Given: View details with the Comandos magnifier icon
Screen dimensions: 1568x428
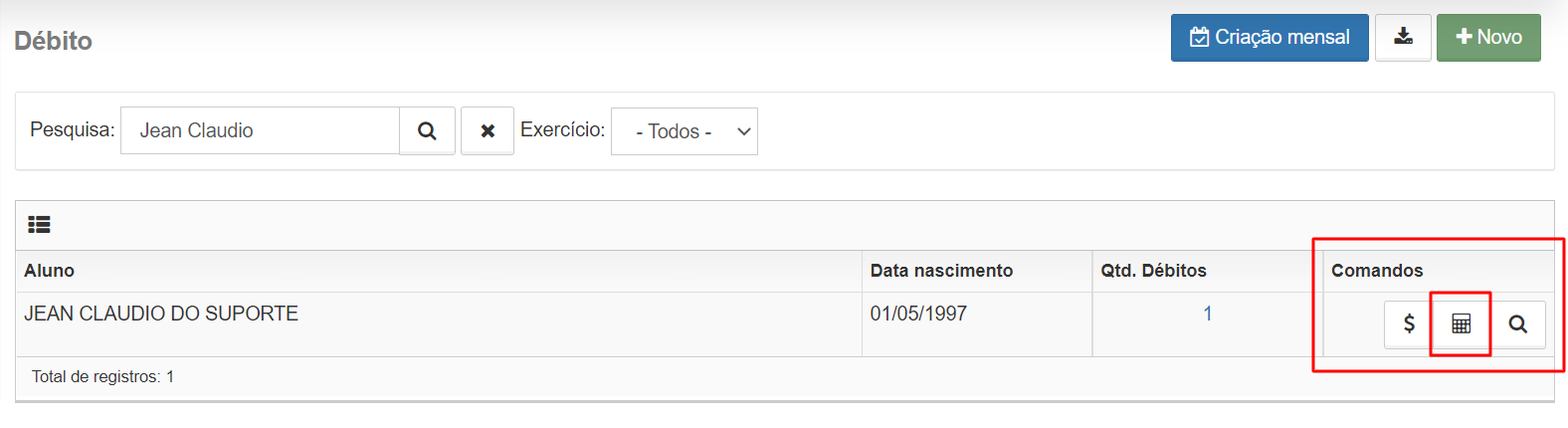Looking at the screenshot, I should pos(1517,323).
